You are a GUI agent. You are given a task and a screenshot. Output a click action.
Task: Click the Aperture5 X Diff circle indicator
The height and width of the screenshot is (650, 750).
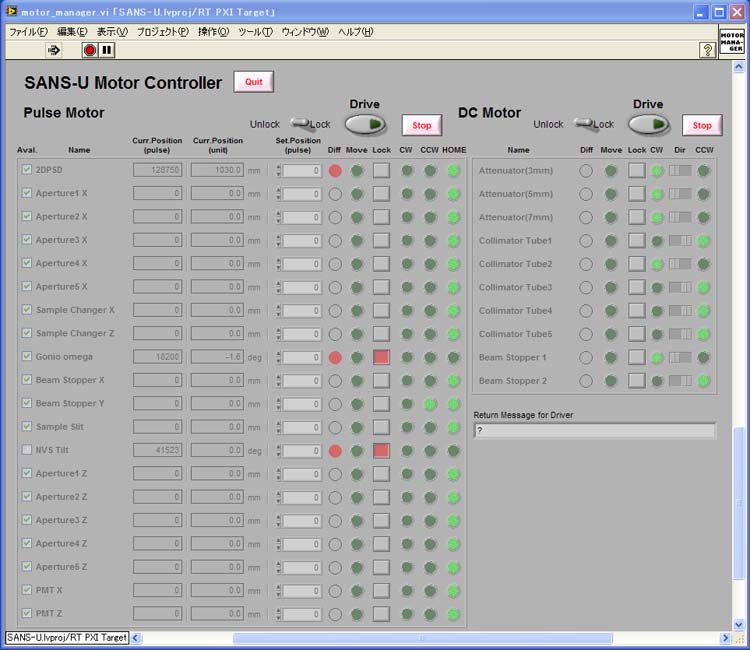click(x=335, y=287)
